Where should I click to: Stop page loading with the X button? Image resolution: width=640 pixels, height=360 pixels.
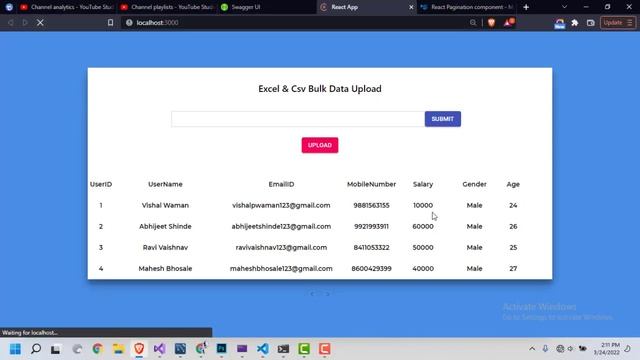[x=40, y=23]
